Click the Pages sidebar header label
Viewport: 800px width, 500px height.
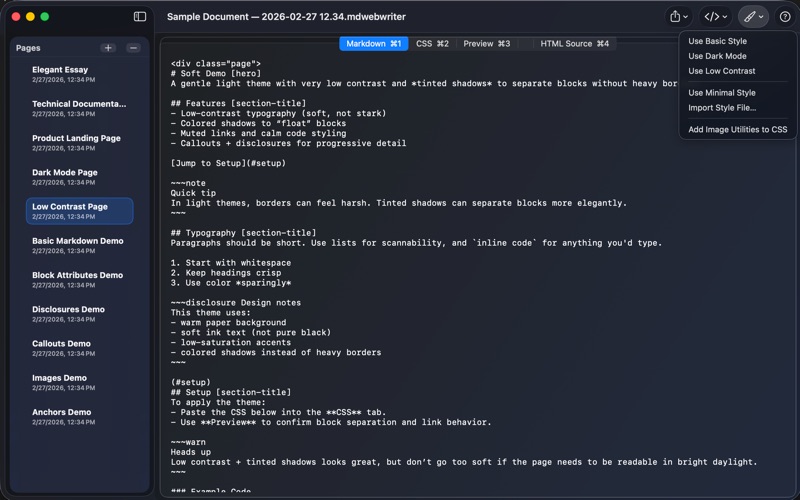click(28, 48)
